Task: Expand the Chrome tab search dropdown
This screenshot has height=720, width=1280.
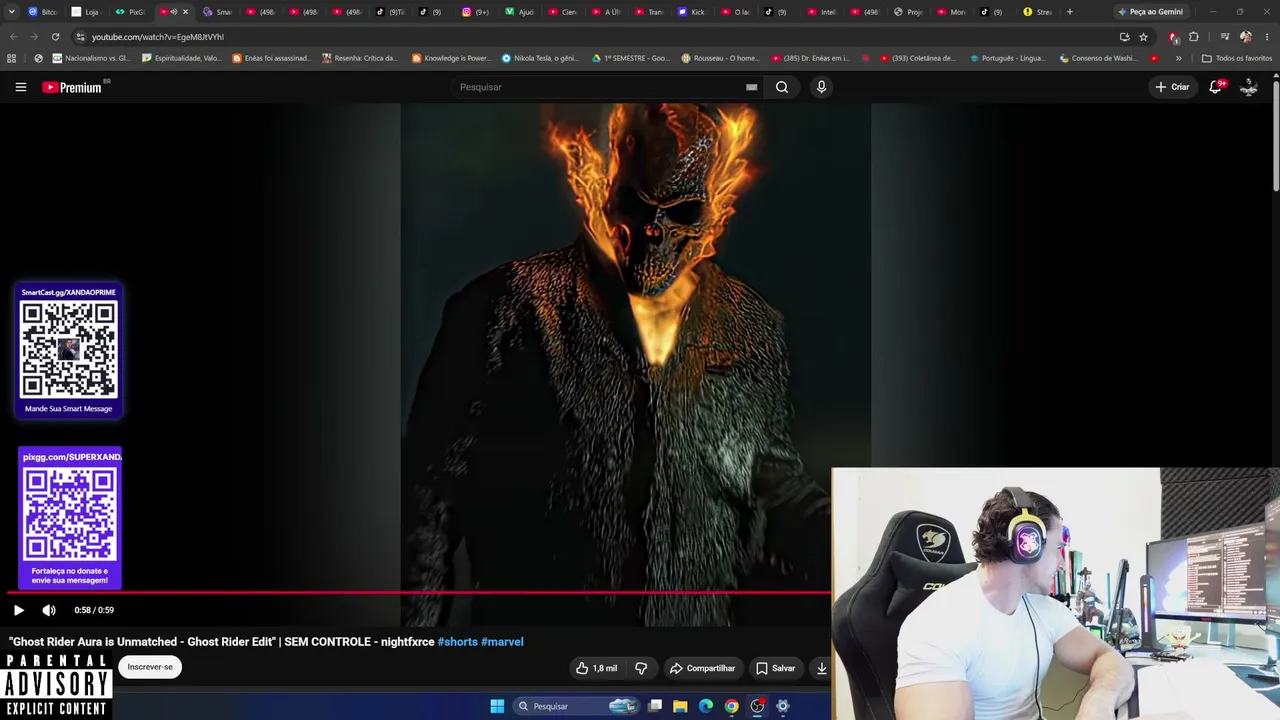Action: (13, 12)
